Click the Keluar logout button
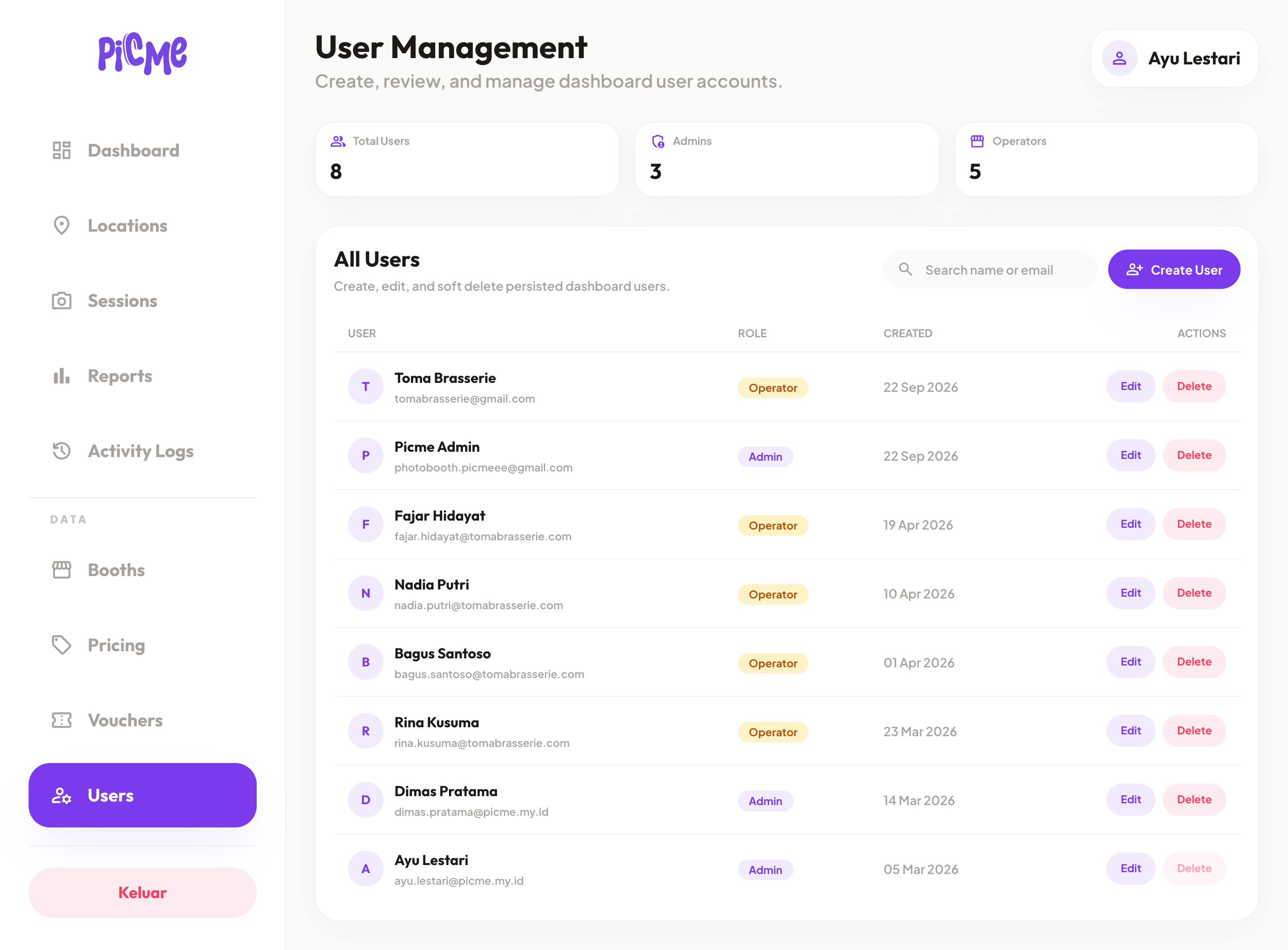 (x=143, y=892)
